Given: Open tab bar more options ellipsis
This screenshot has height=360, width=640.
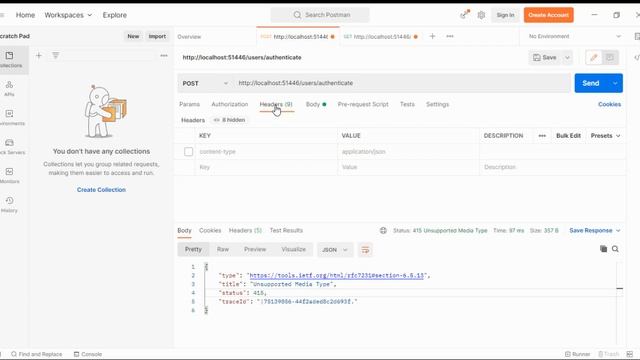Looking at the screenshot, I should pos(450,36).
